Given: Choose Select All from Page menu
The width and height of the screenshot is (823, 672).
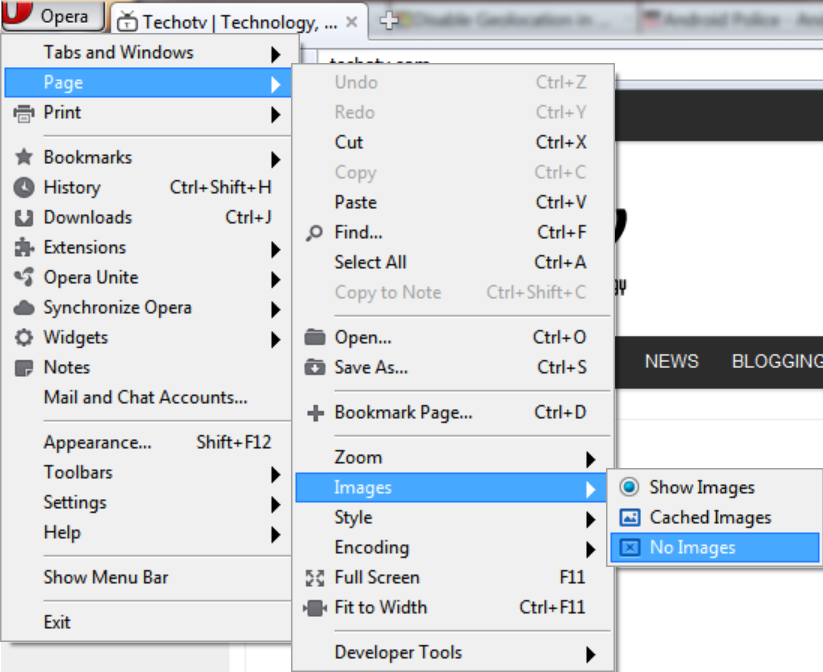Looking at the screenshot, I should [454, 262].
